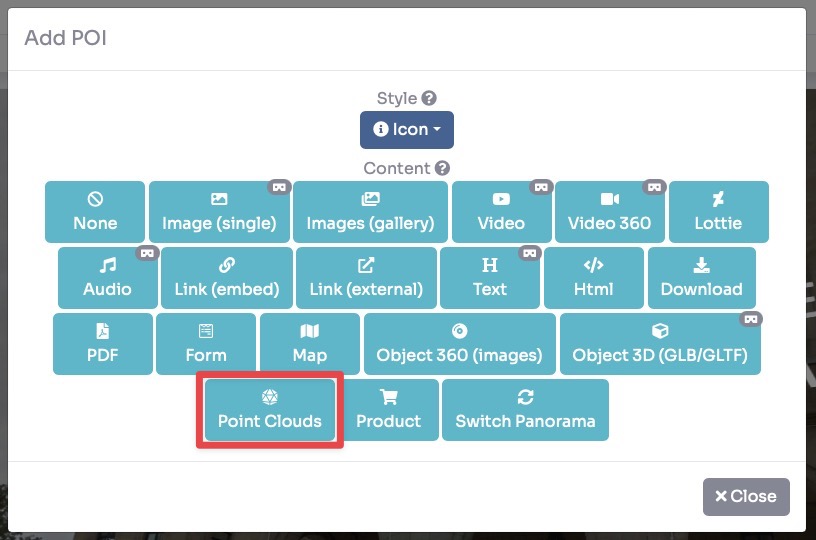Click VR badge on Video 360
816x540 pixels.
pyautogui.click(x=654, y=187)
